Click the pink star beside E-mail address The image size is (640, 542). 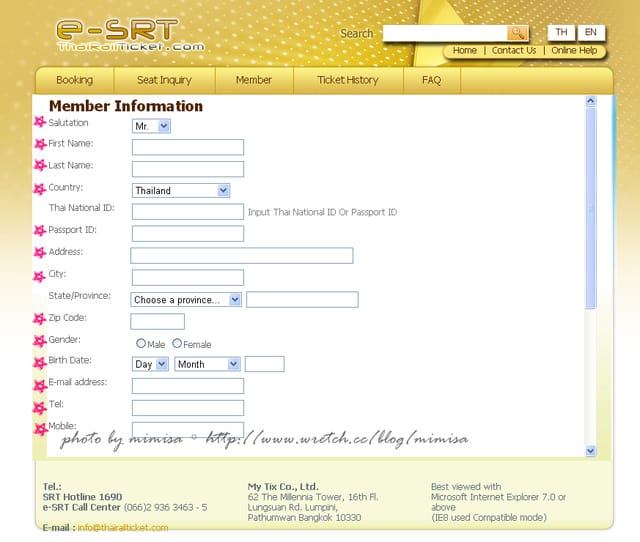click(40, 386)
